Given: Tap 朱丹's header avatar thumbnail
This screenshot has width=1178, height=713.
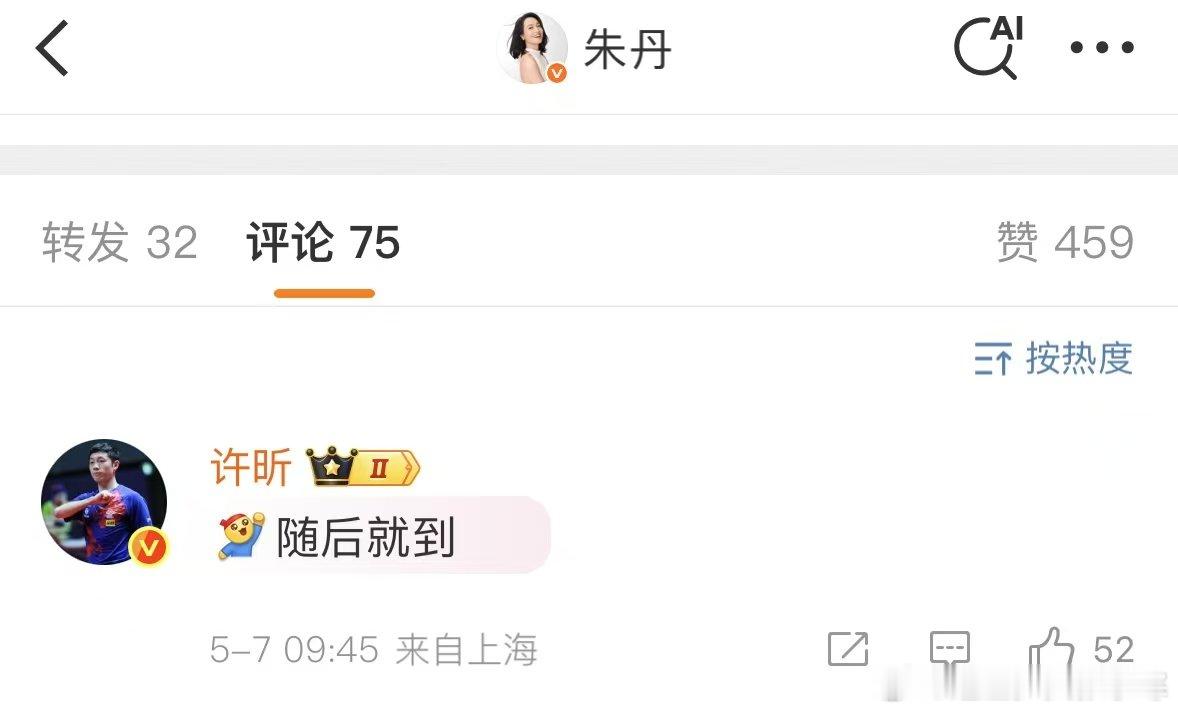Looking at the screenshot, I should point(533,47).
